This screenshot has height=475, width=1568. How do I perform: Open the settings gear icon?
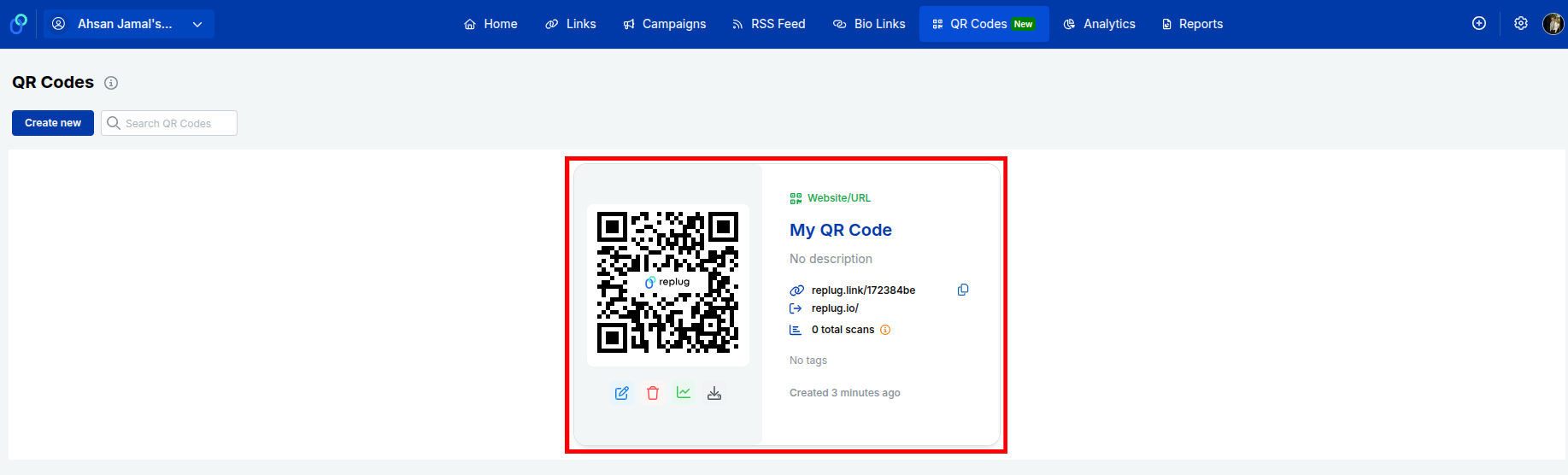point(1521,24)
